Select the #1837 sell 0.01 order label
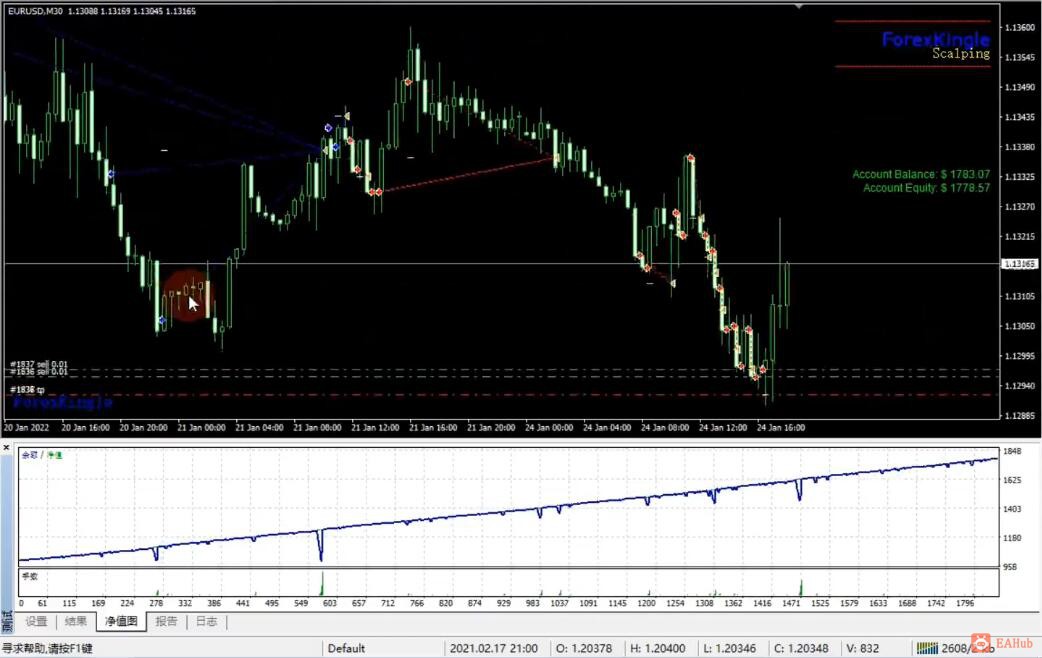 coord(39,364)
